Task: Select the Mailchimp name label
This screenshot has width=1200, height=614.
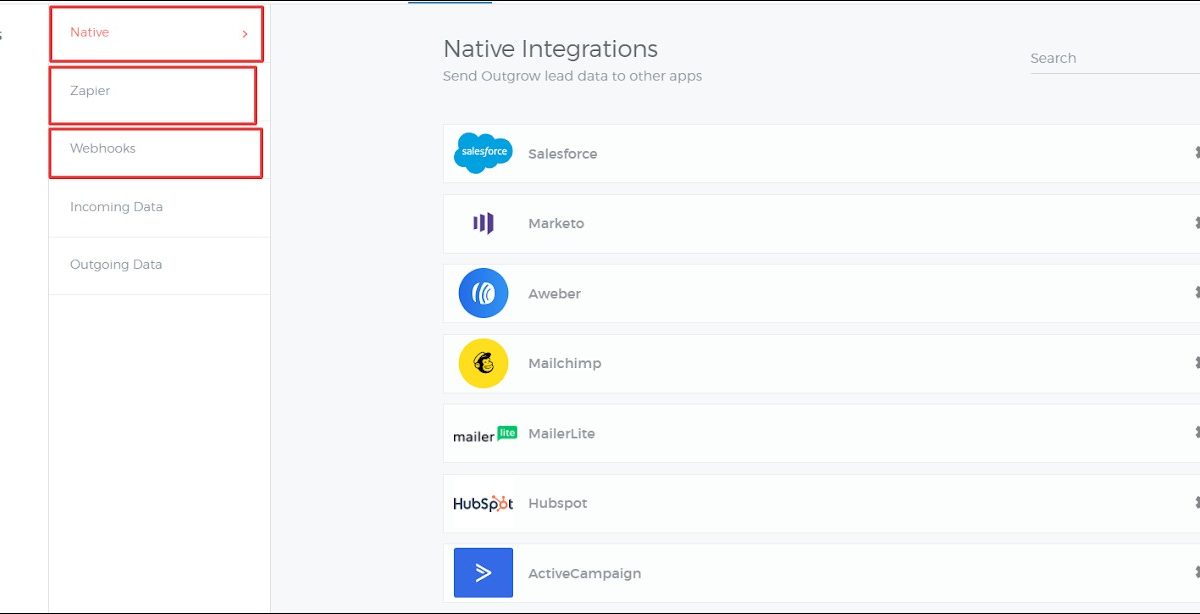Action: tap(565, 364)
